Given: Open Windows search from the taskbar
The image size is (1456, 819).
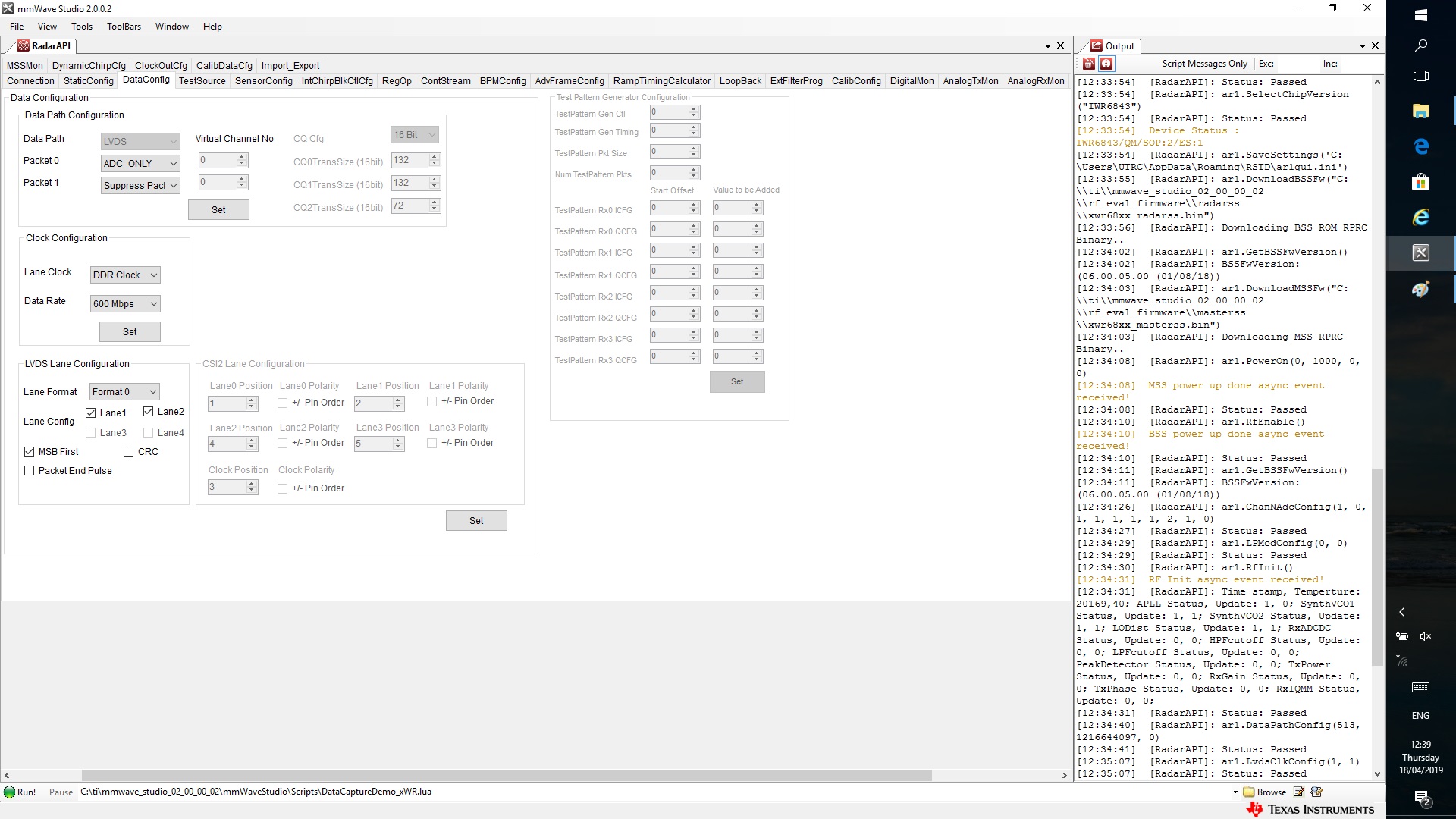Looking at the screenshot, I should 1421,45.
